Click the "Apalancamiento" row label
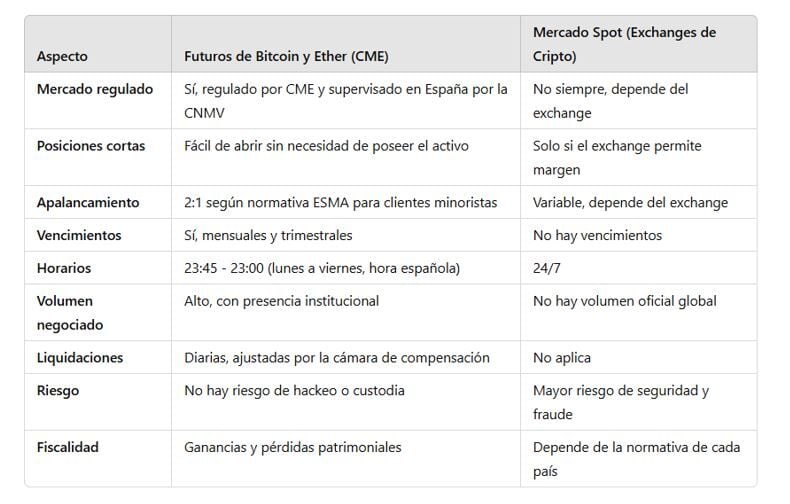Image resolution: width=790 pixels, height=504 pixels. click(x=88, y=202)
